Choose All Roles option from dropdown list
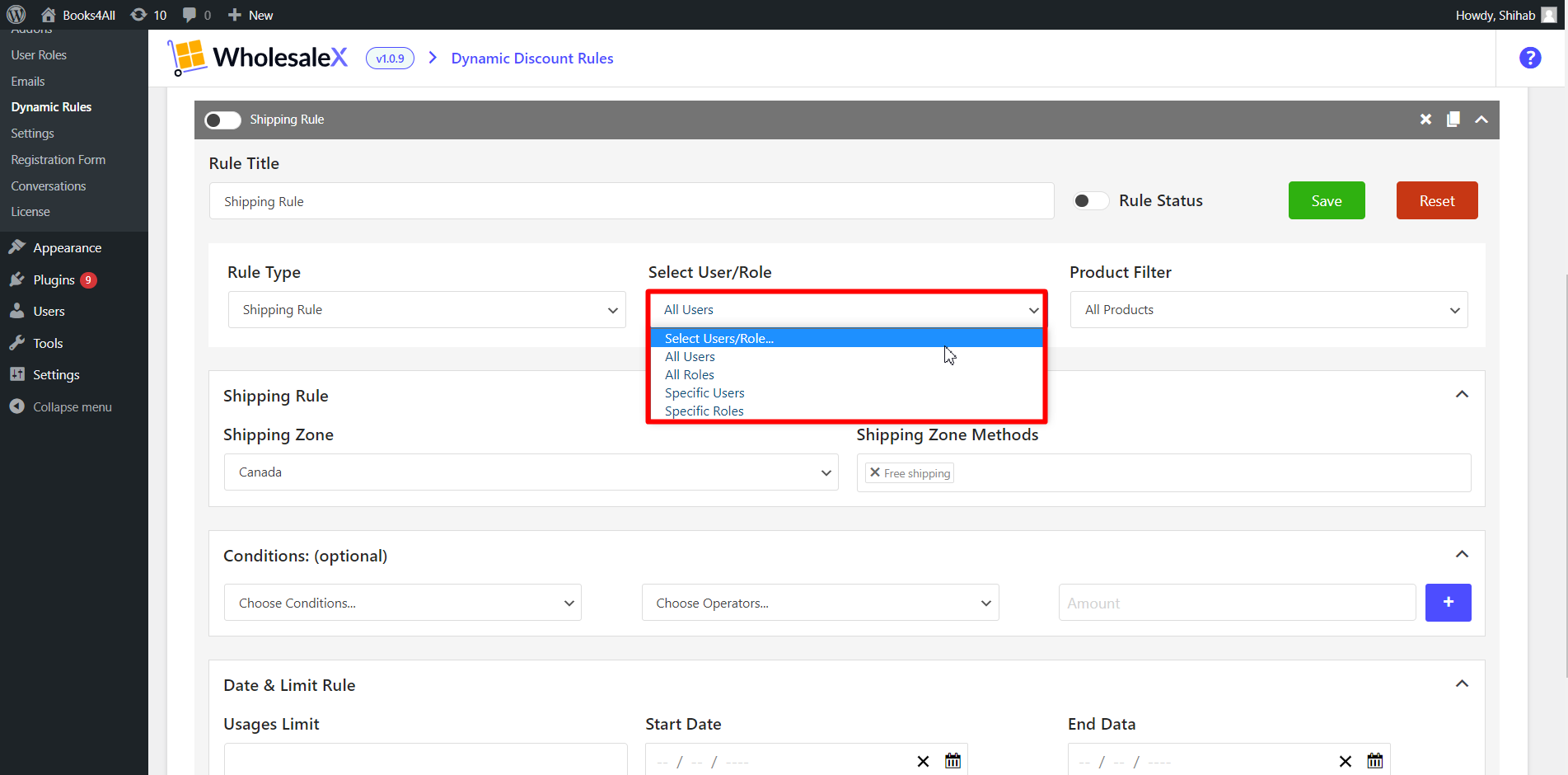This screenshot has height=775, width=1568. coord(847,374)
